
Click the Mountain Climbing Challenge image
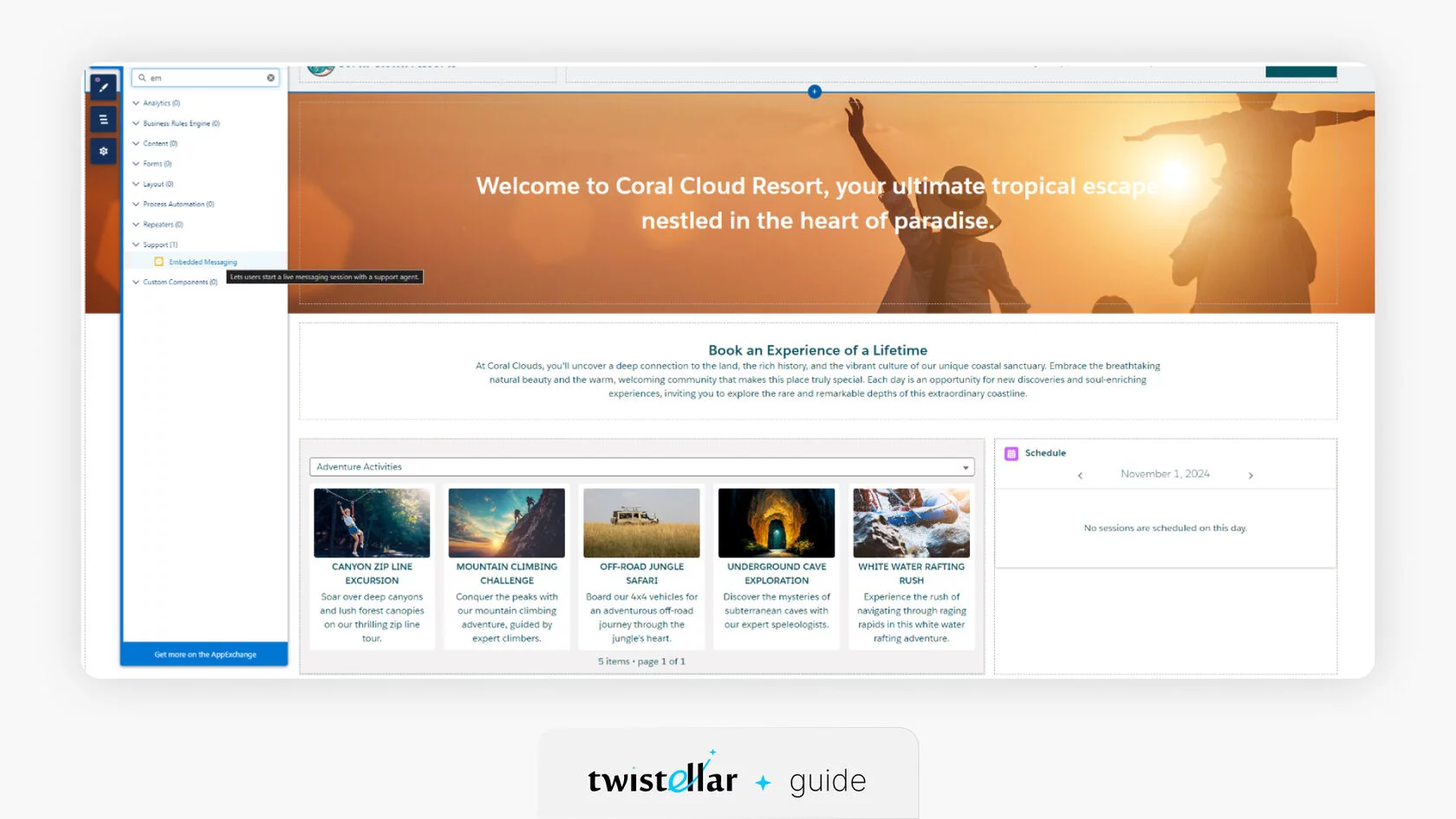[507, 523]
